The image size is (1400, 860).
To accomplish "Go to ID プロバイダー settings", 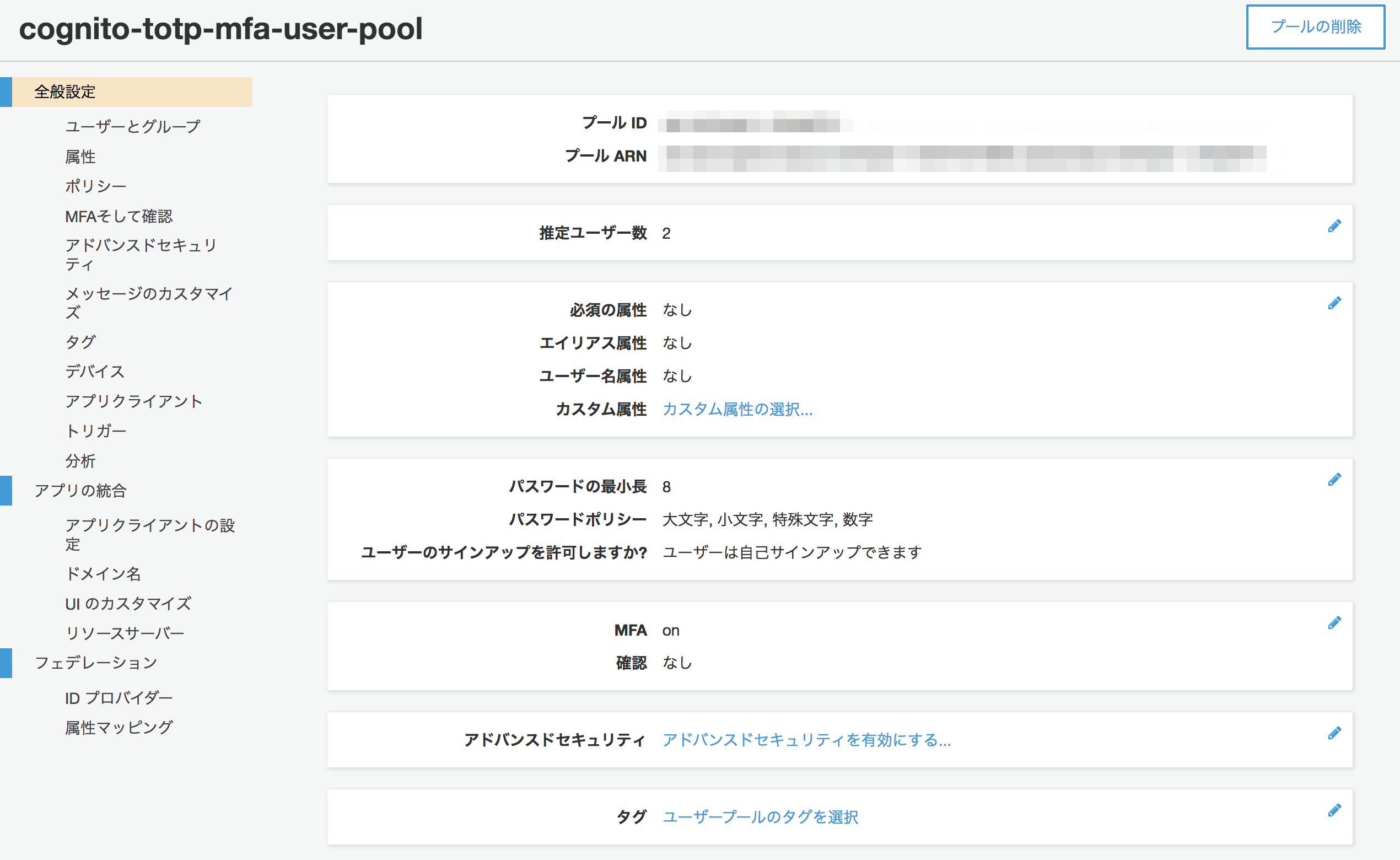I will point(119,697).
